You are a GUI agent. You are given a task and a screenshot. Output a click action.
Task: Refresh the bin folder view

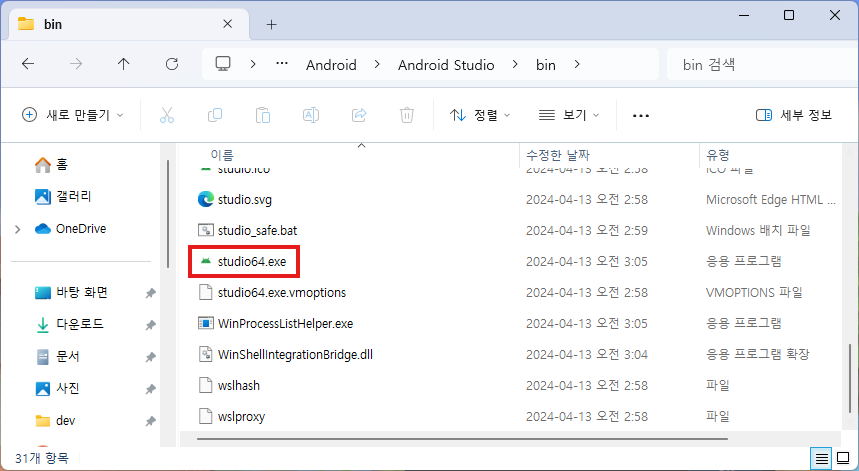pyautogui.click(x=172, y=64)
